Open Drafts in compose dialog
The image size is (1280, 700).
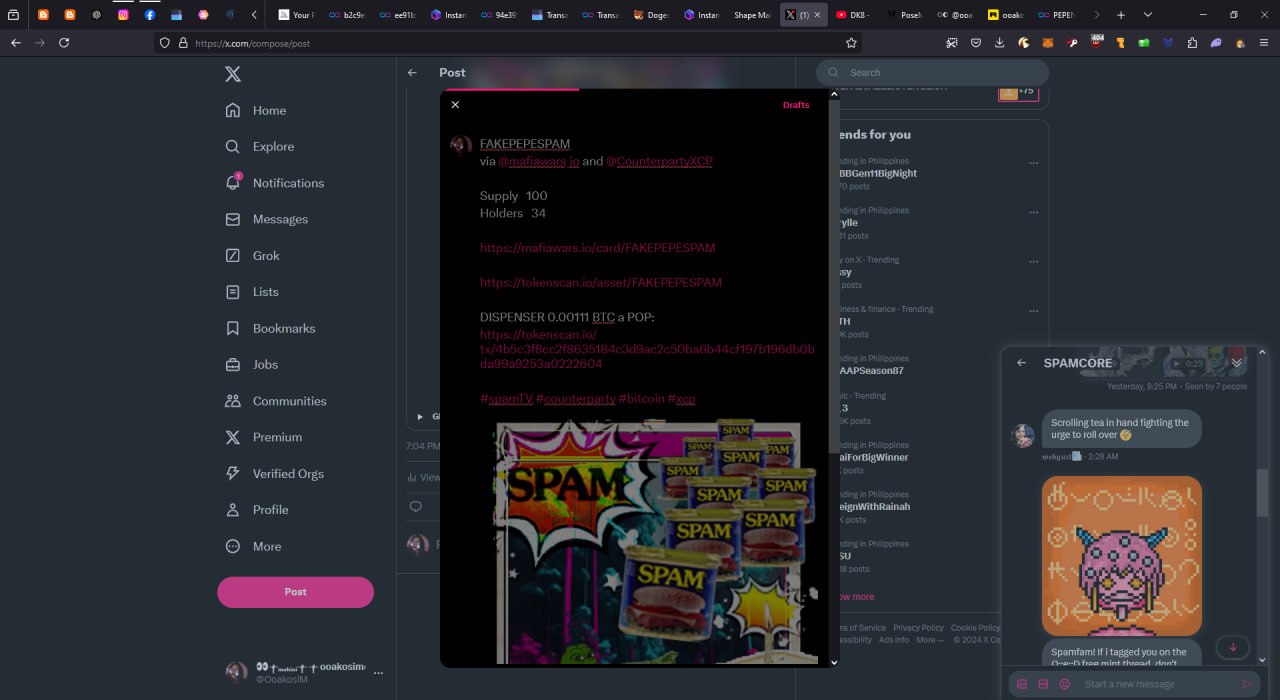[x=796, y=105]
